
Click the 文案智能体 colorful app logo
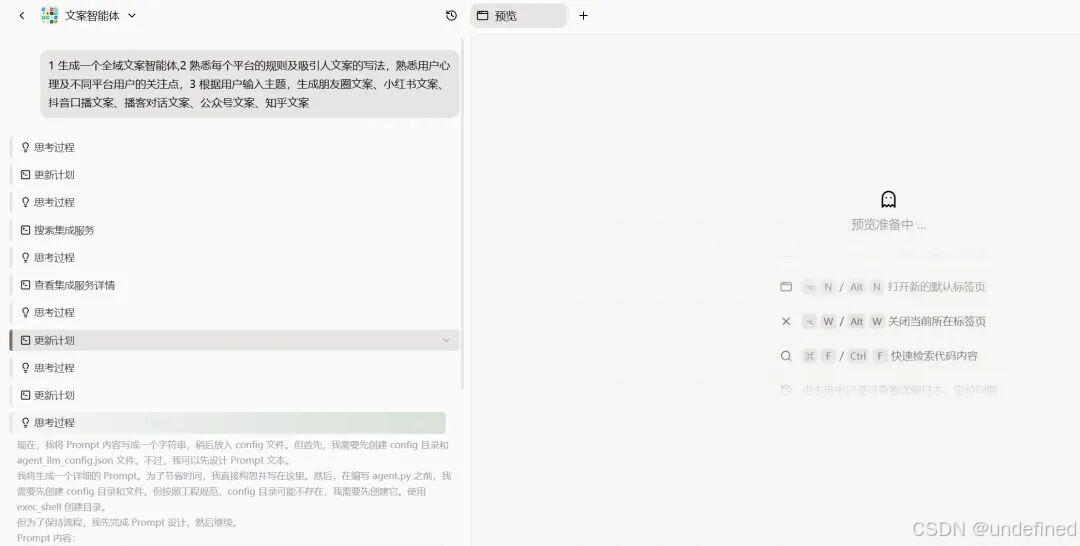point(50,15)
